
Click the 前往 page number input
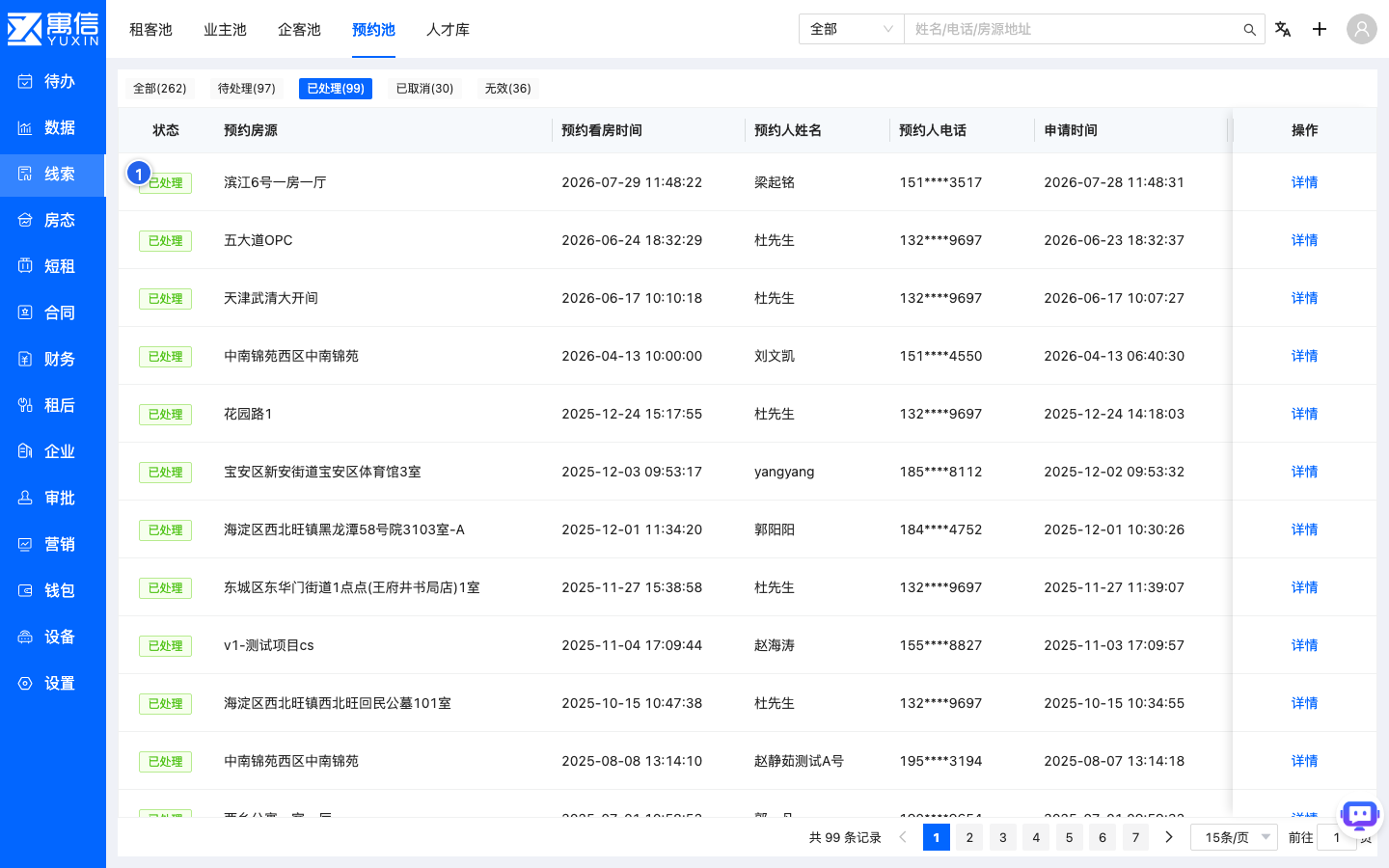[x=1337, y=837]
